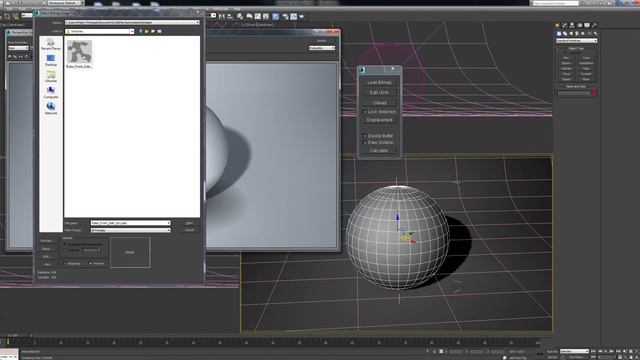Screen dimensions: 640x360
Task: Click the Calculate button
Action: point(379,150)
